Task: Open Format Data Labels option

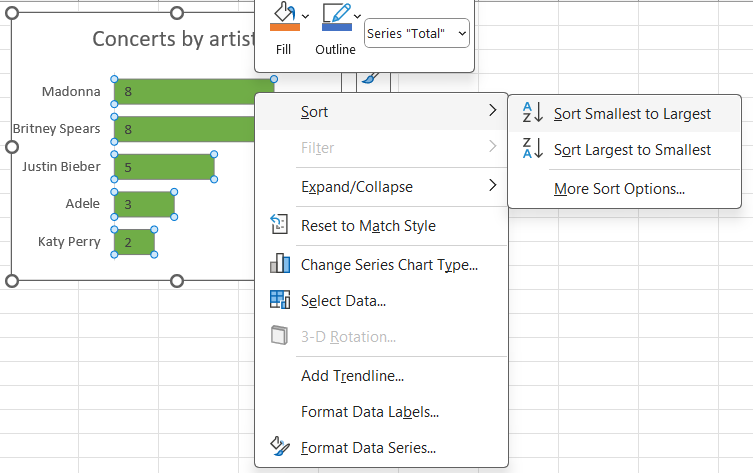Action: pos(369,411)
